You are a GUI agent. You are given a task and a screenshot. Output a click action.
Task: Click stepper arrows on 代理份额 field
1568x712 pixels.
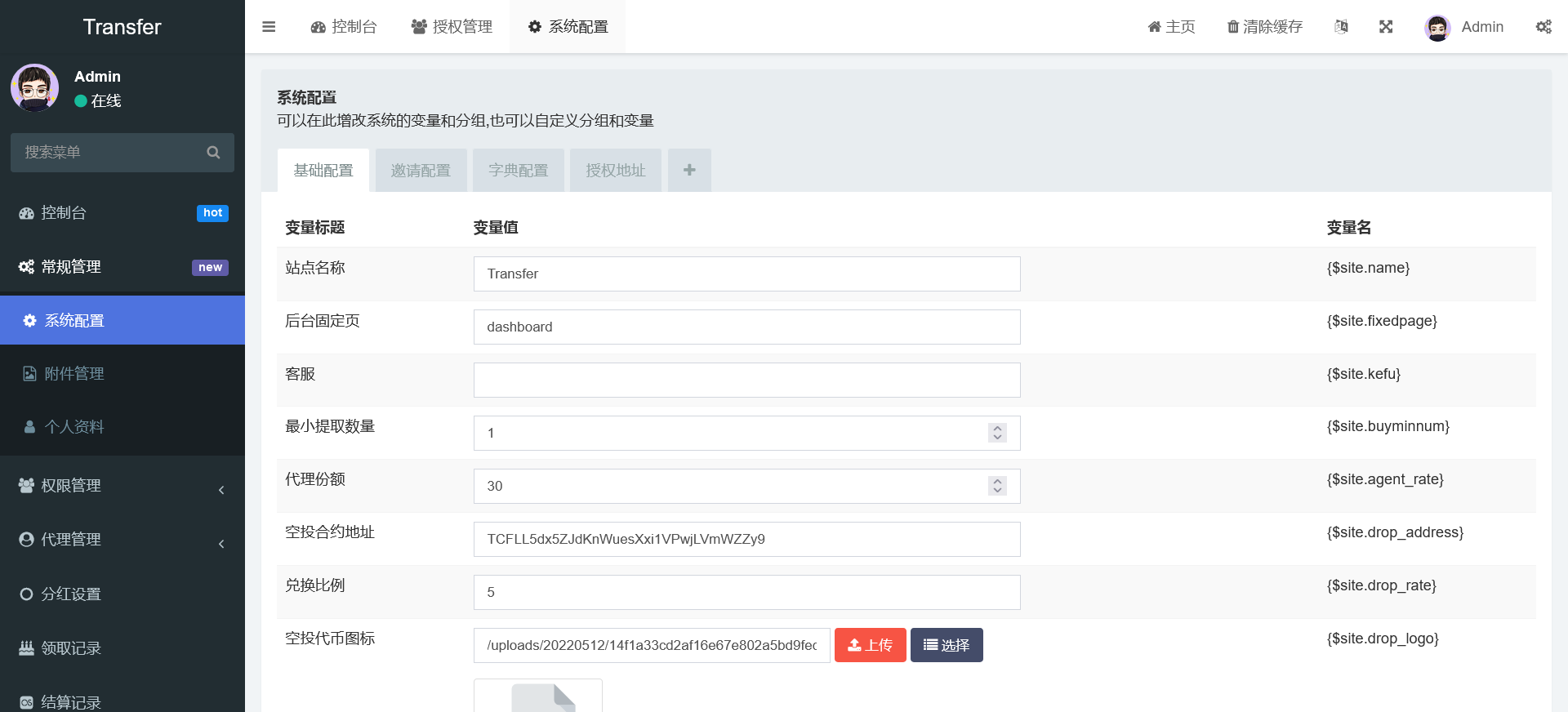997,486
